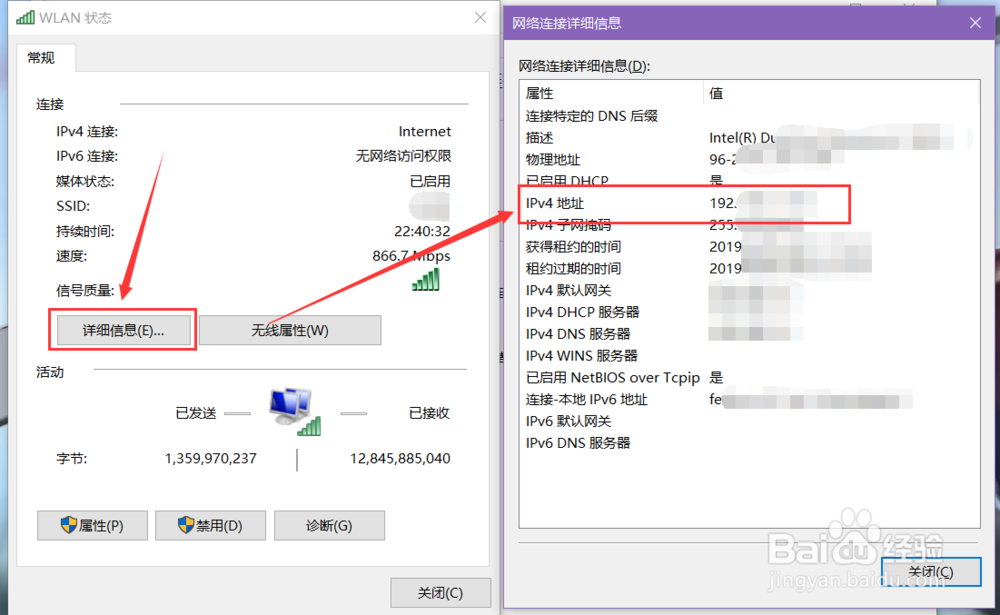Click 禁用(D) to disable the adapter

(x=210, y=526)
